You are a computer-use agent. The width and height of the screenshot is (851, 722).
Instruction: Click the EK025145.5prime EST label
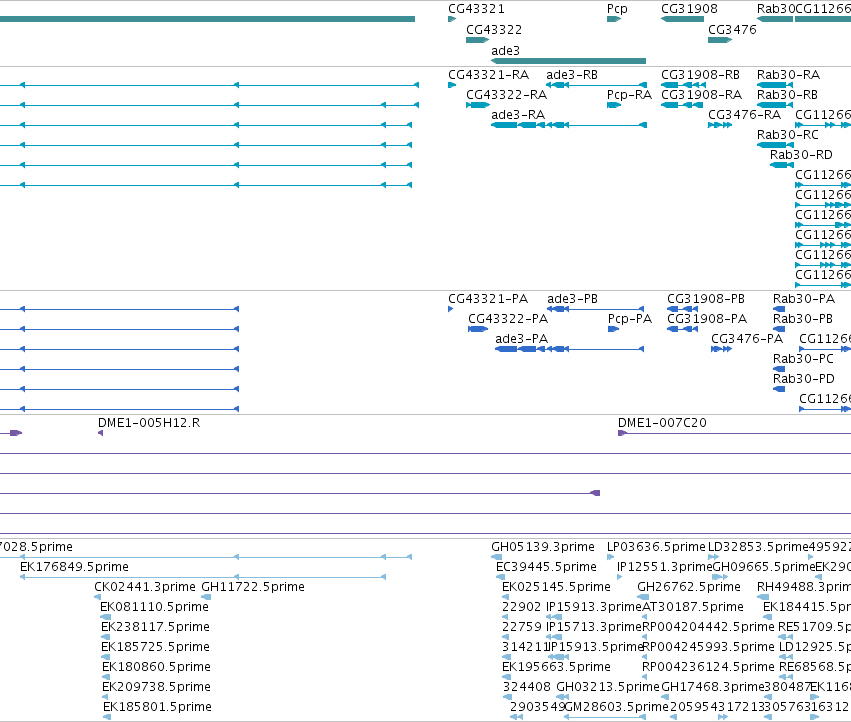[556, 587]
